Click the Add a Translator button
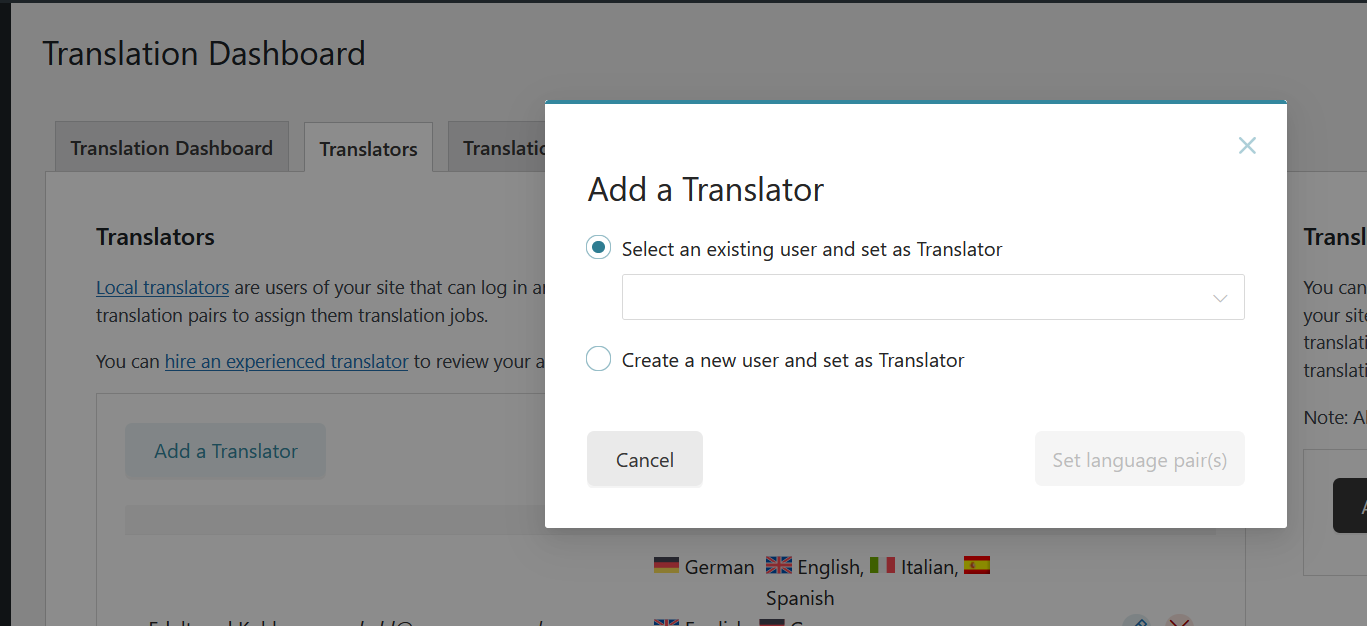This screenshot has width=1367, height=626. pos(225,451)
